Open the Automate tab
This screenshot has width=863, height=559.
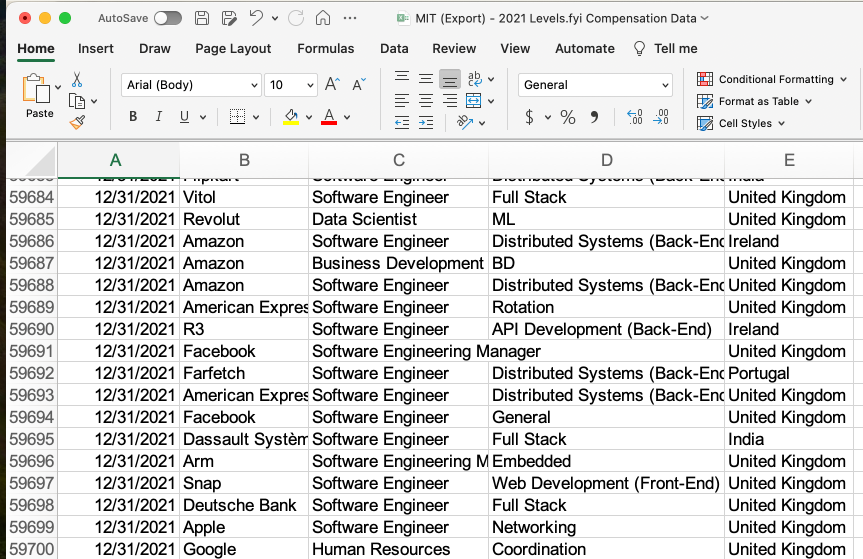[585, 48]
